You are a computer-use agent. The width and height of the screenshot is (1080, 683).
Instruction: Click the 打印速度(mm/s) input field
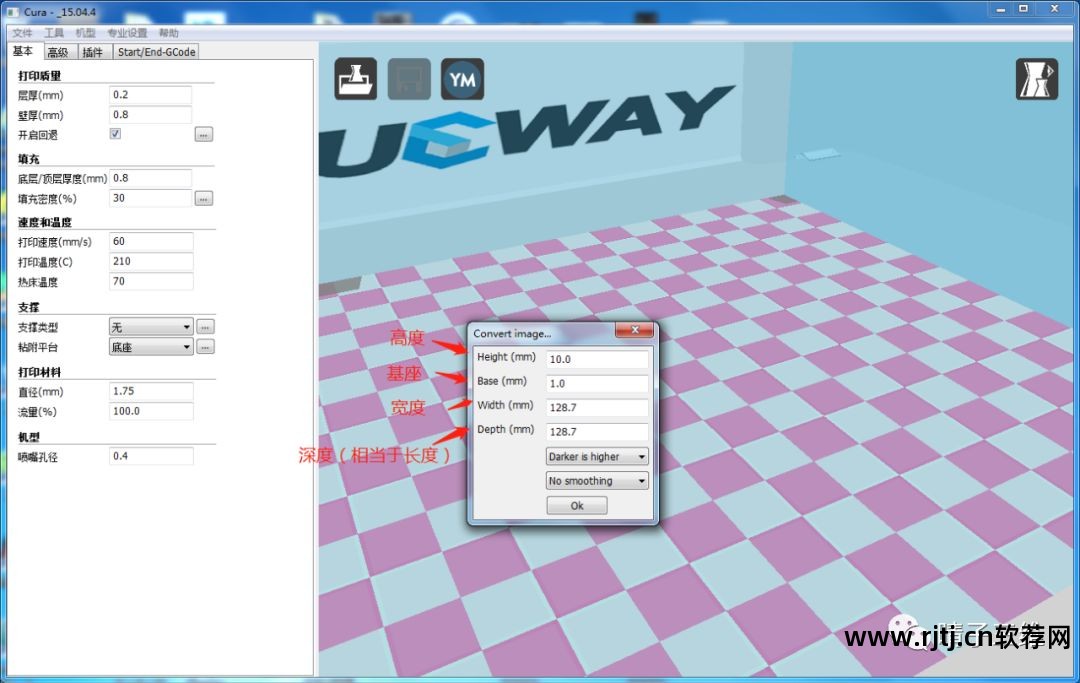click(x=151, y=242)
